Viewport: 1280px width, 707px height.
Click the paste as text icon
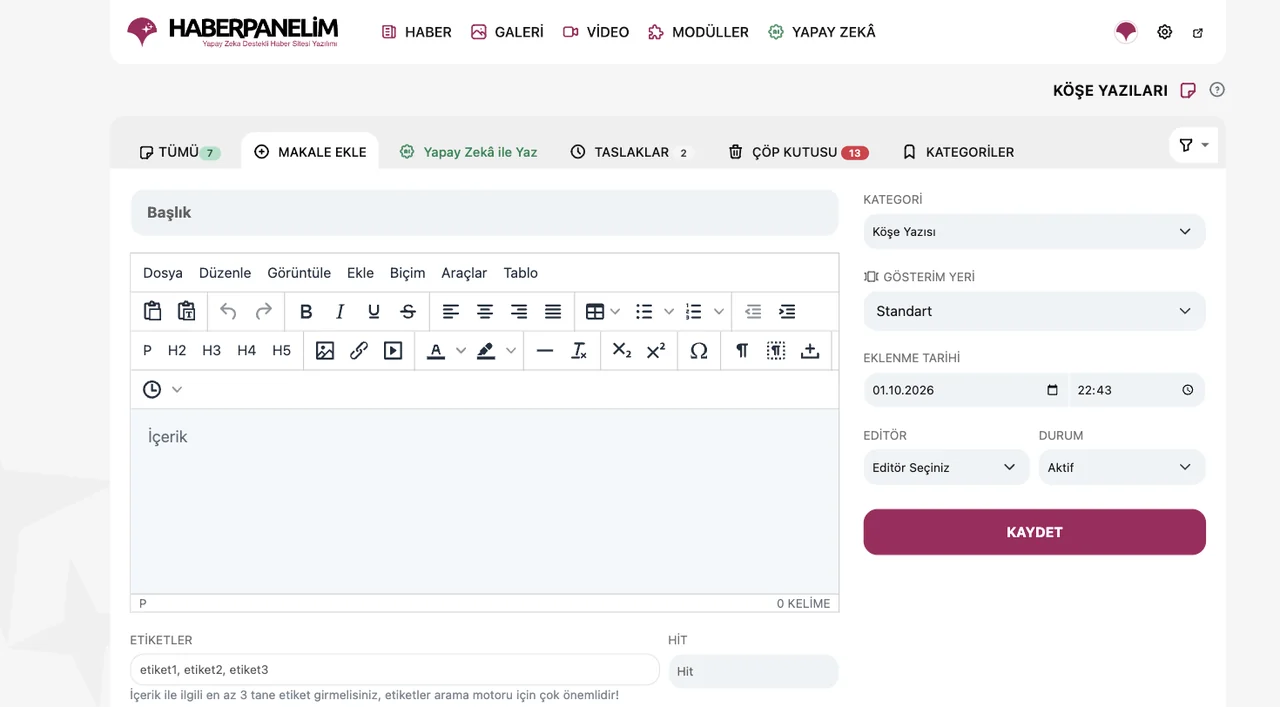click(x=187, y=311)
